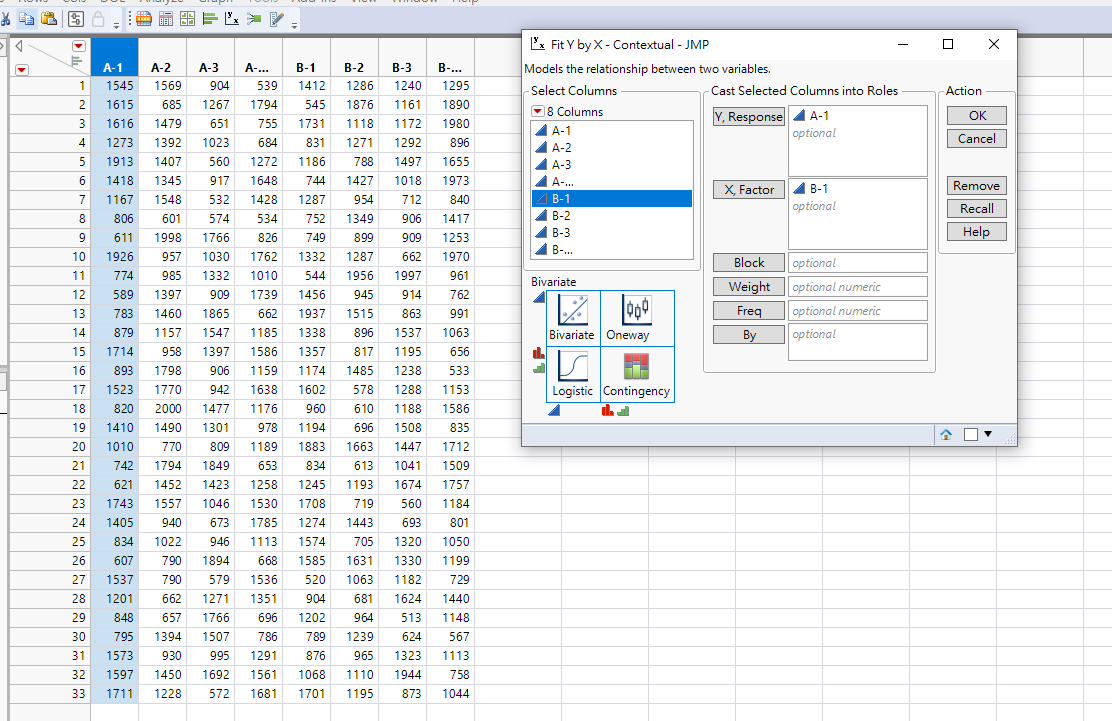Viewport: 1112px width, 721px height.
Task: Click the home icon in dialog footer
Action: click(x=946, y=435)
